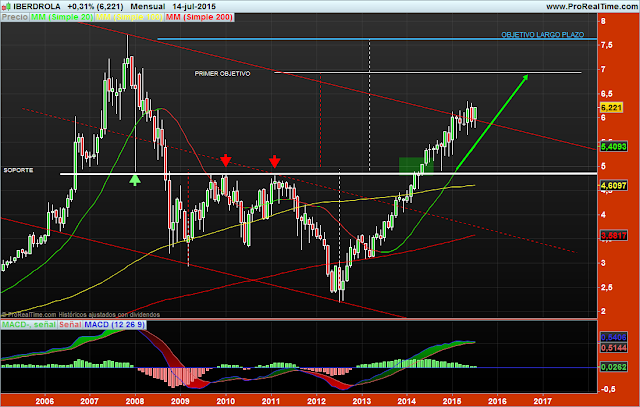Click the PRIMER OBJETIVO label
640x407 pixels.
coord(222,73)
